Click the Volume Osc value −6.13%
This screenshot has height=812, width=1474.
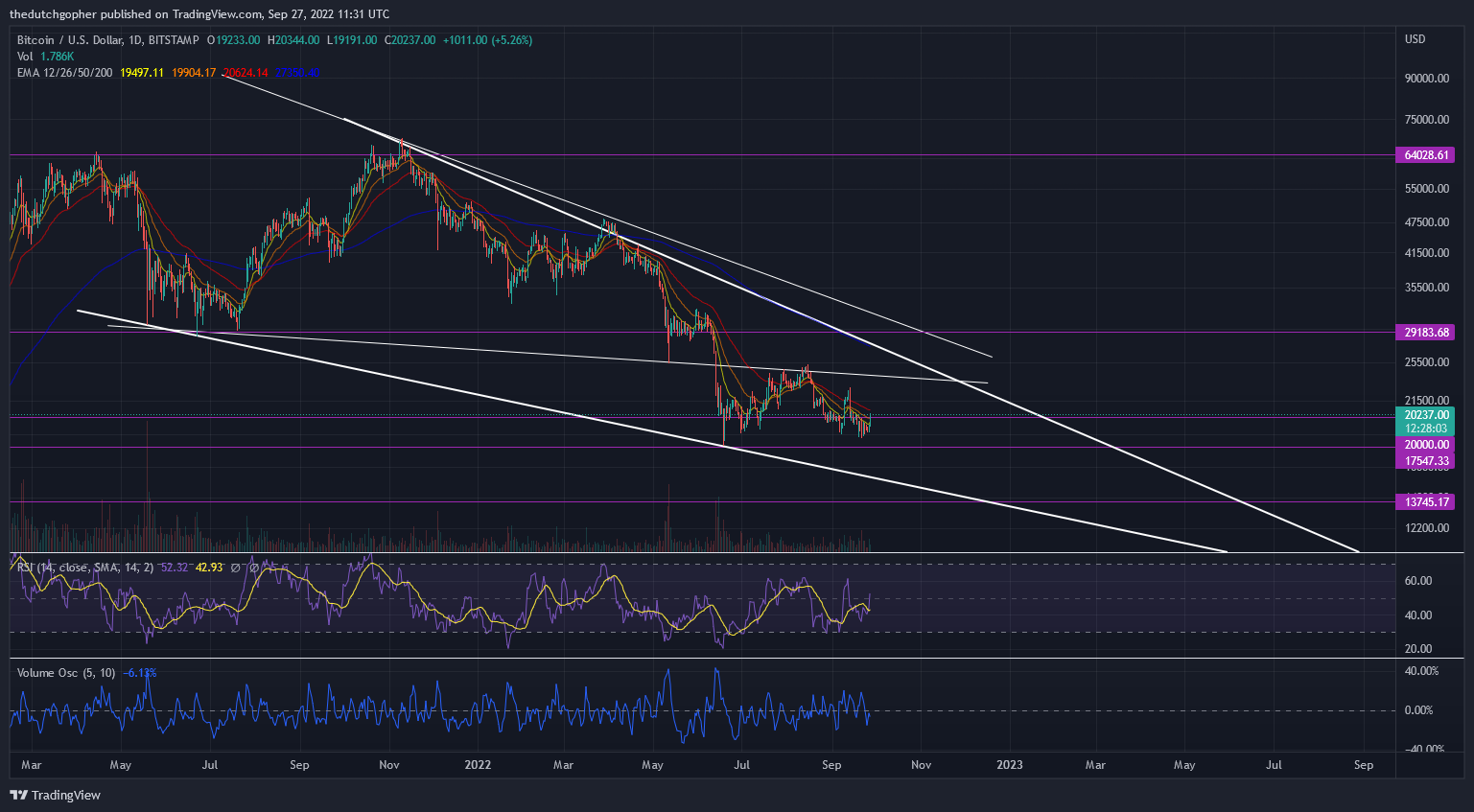tap(139, 673)
